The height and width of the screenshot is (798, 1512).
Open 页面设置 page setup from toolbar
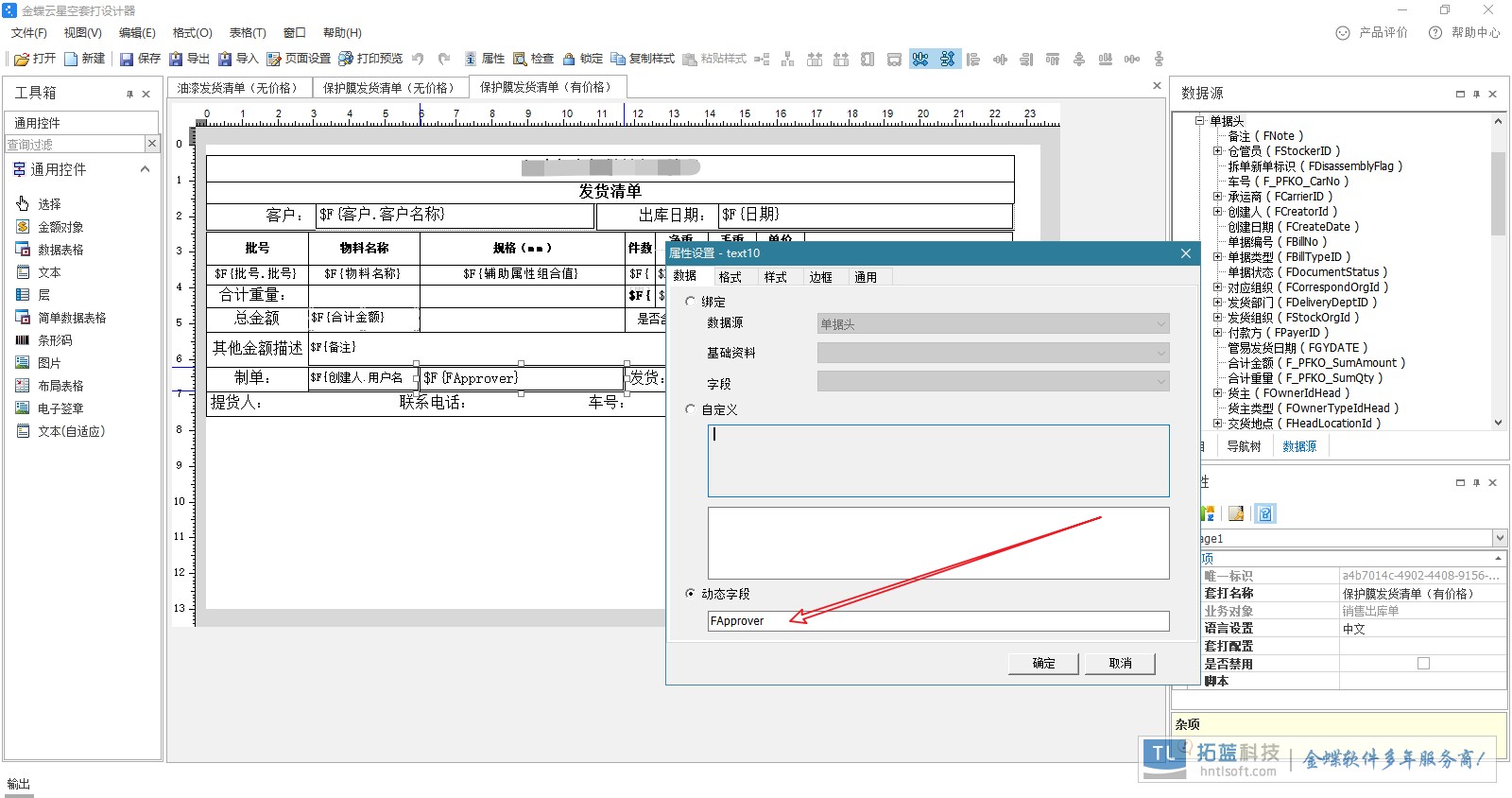274,59
